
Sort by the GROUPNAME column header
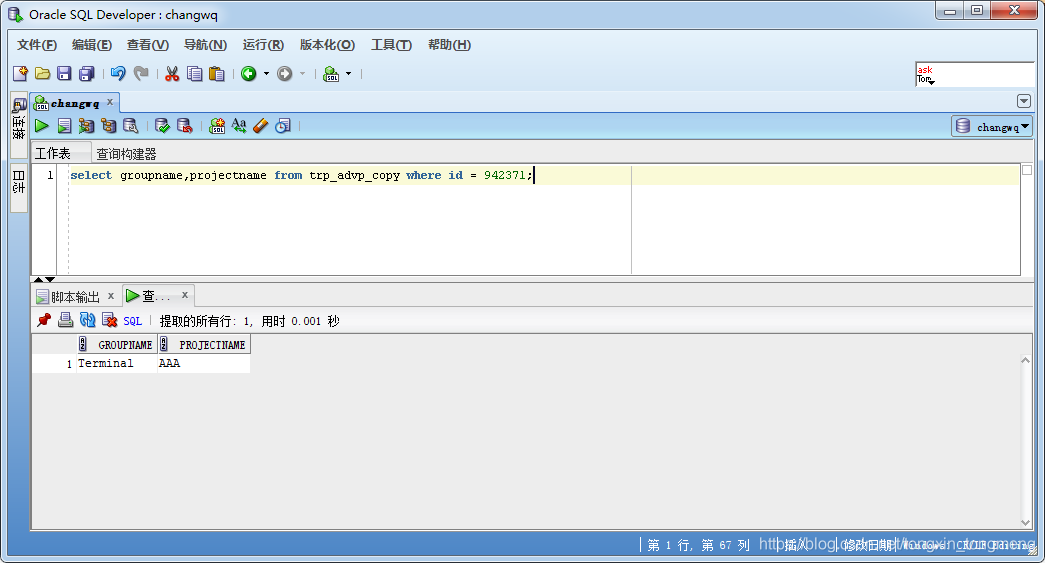(x=117, y=344)
